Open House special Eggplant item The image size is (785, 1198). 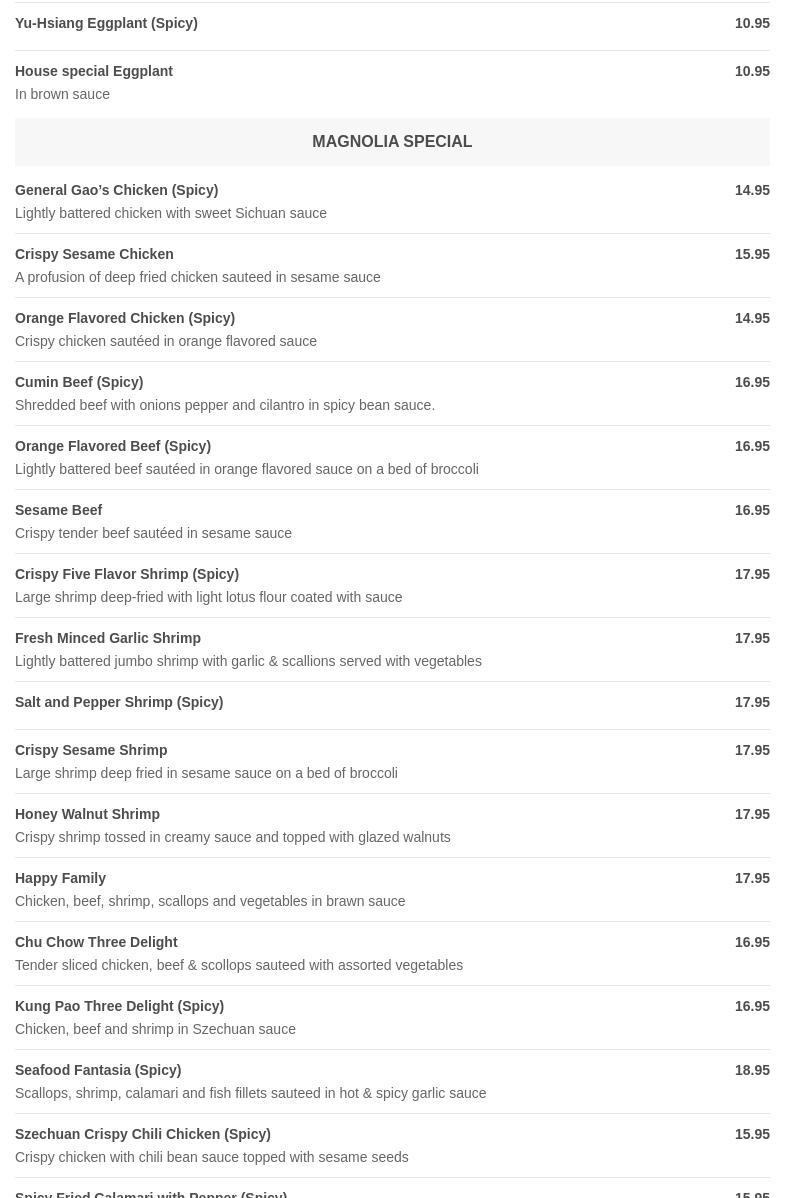pos(94,71)
